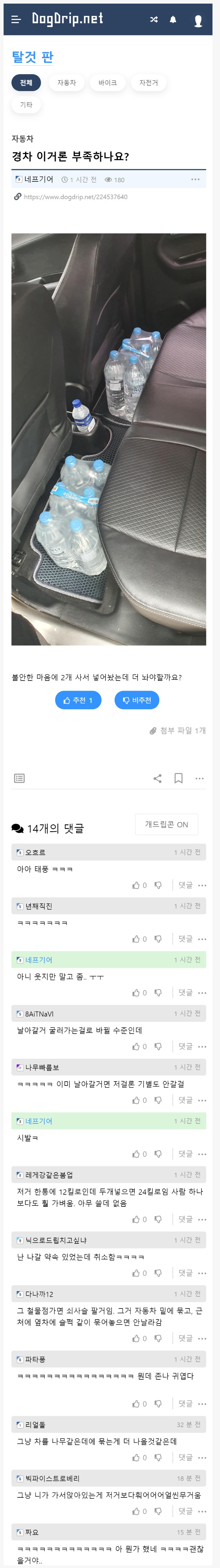Image resolution: width=220 pixels, height=1568 pixels.
Task: Dislike the comment by 8AiTNaVI
Action: click(x=158, y=1046)
